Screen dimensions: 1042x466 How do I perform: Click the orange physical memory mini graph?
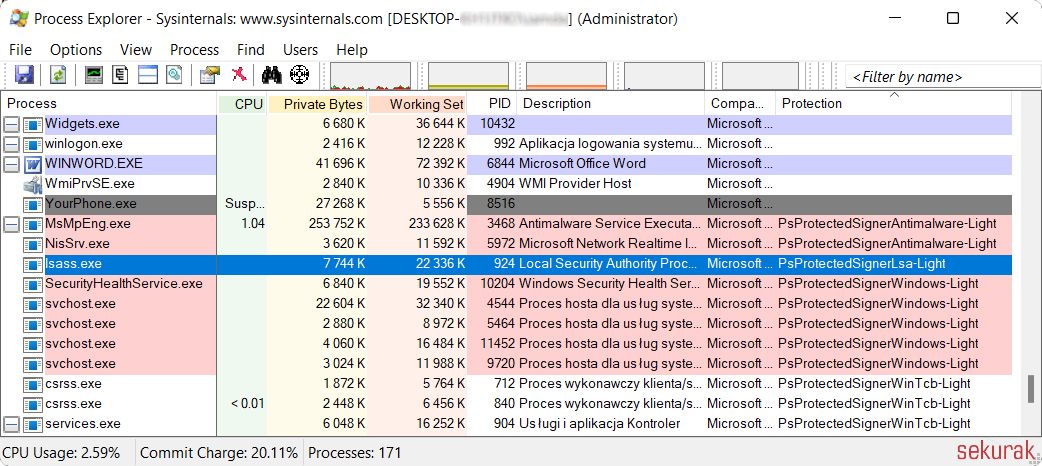coord(566,76)
